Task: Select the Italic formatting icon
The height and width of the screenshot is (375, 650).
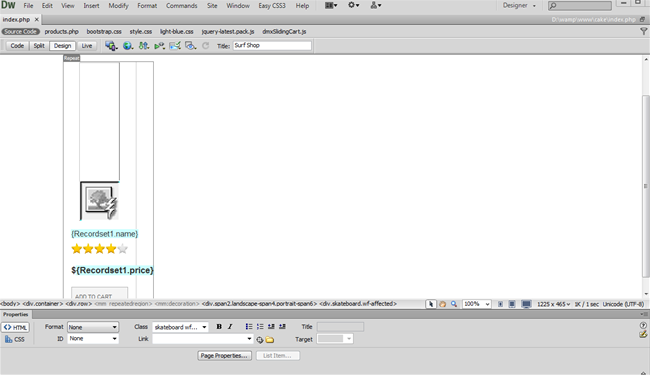Action: click(230, 327)
